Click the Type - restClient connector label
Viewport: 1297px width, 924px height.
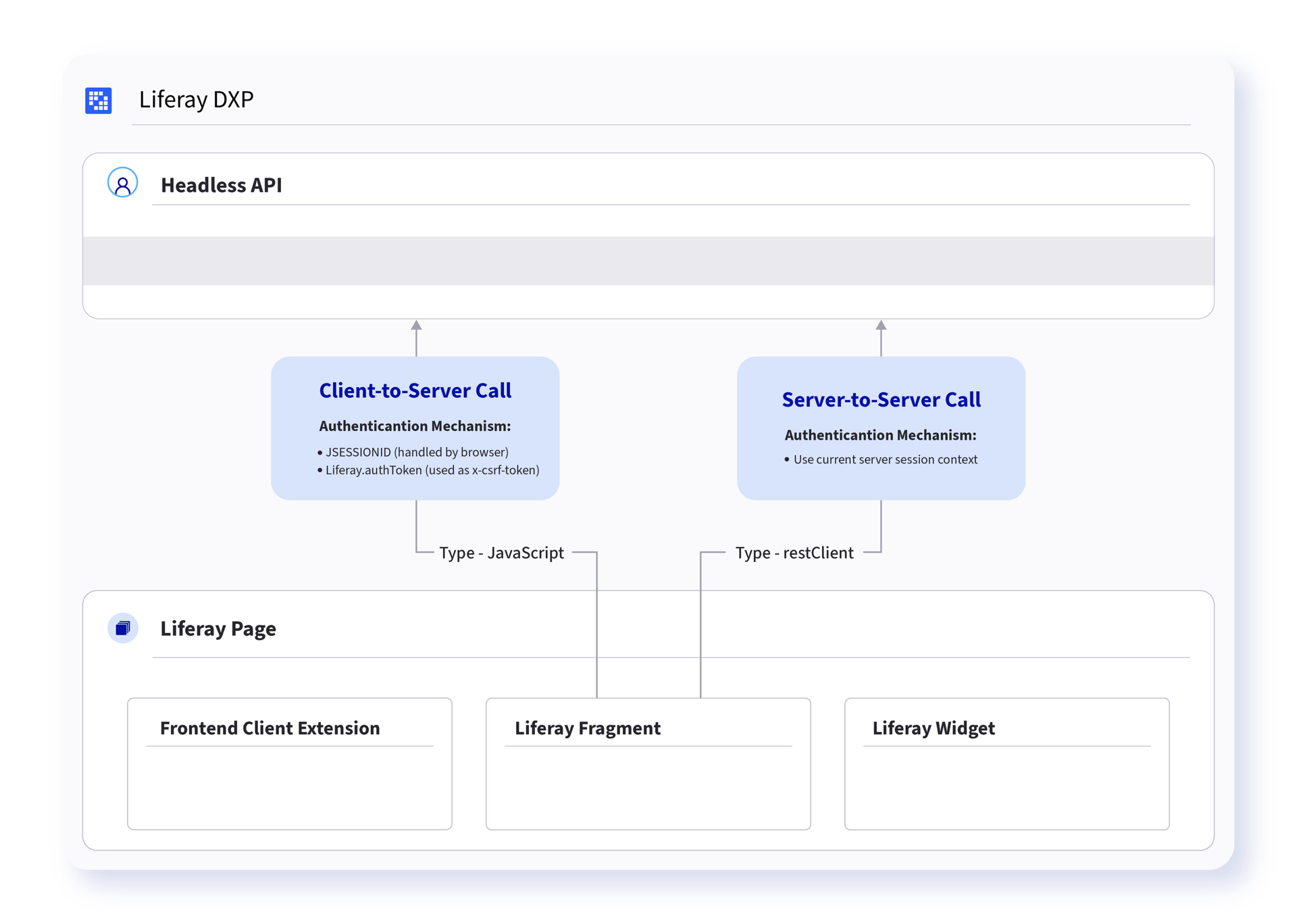794,553
